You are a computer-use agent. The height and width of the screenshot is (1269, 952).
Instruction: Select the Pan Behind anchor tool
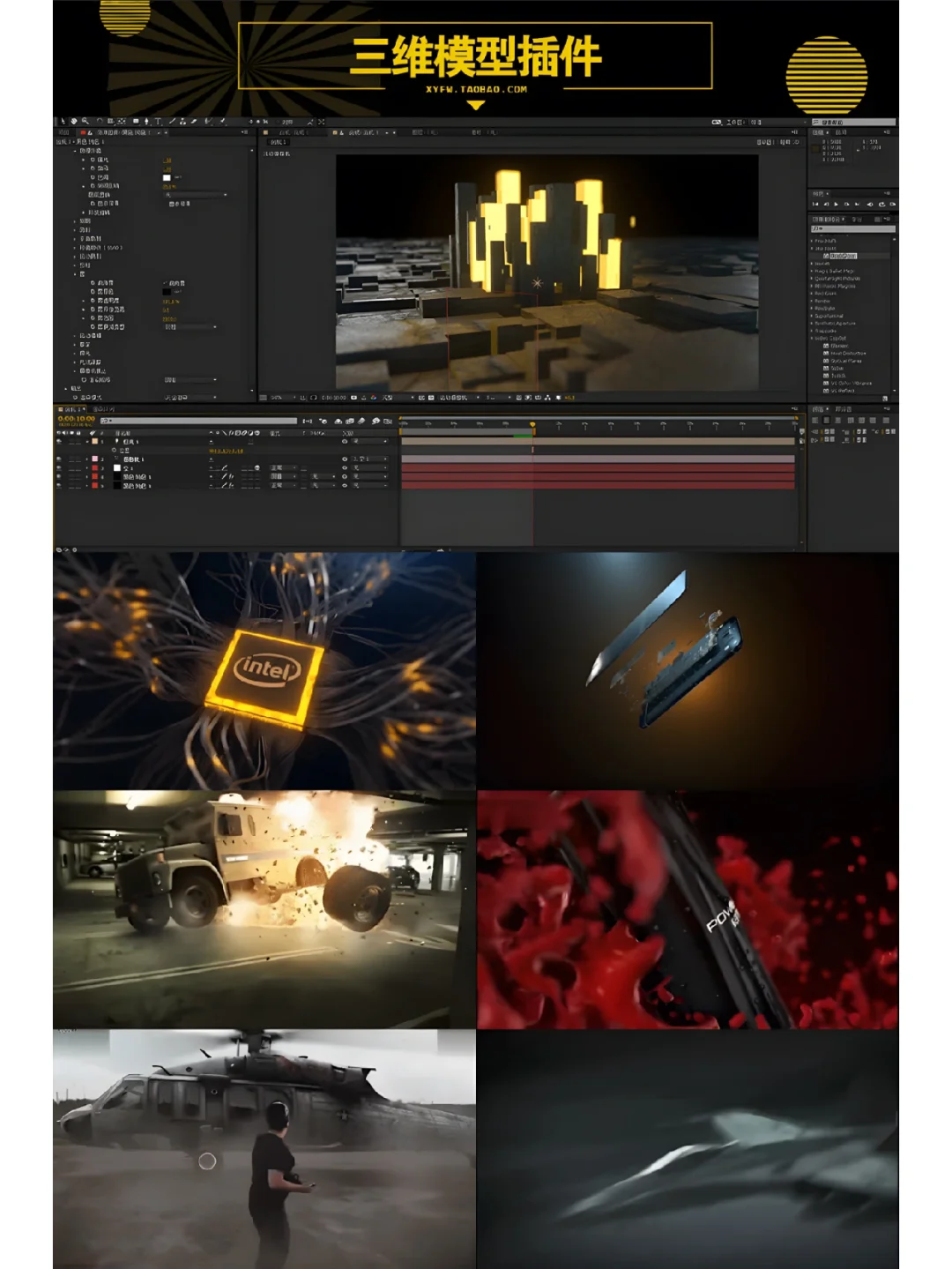122,122
